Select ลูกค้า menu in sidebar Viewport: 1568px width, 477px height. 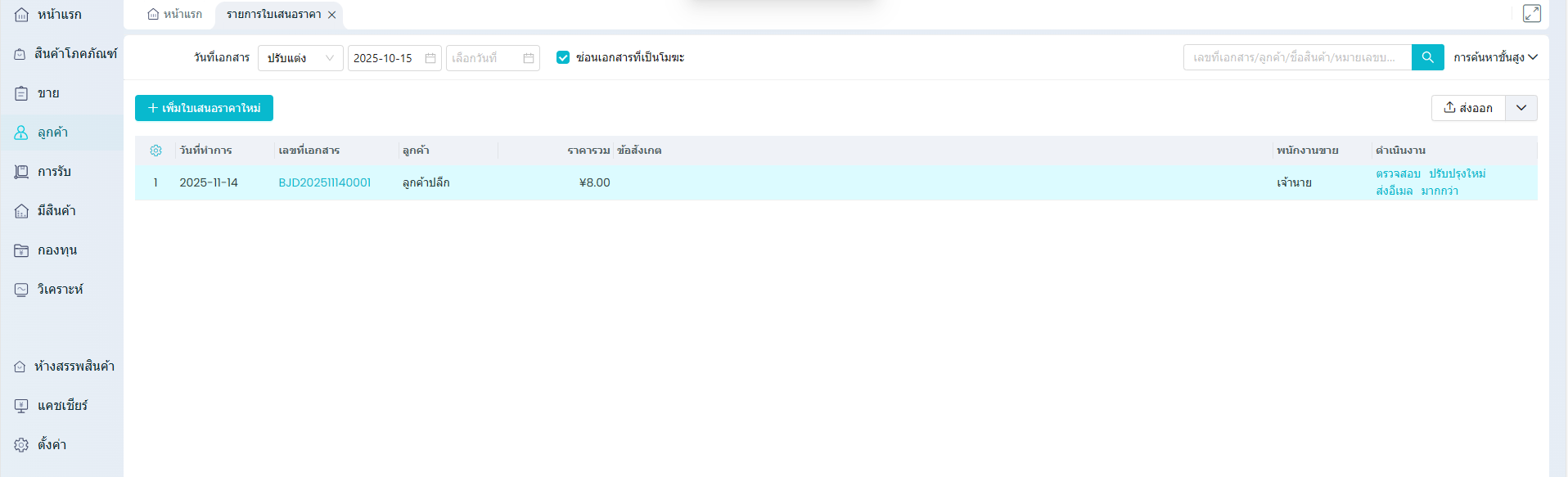(52, 132)
